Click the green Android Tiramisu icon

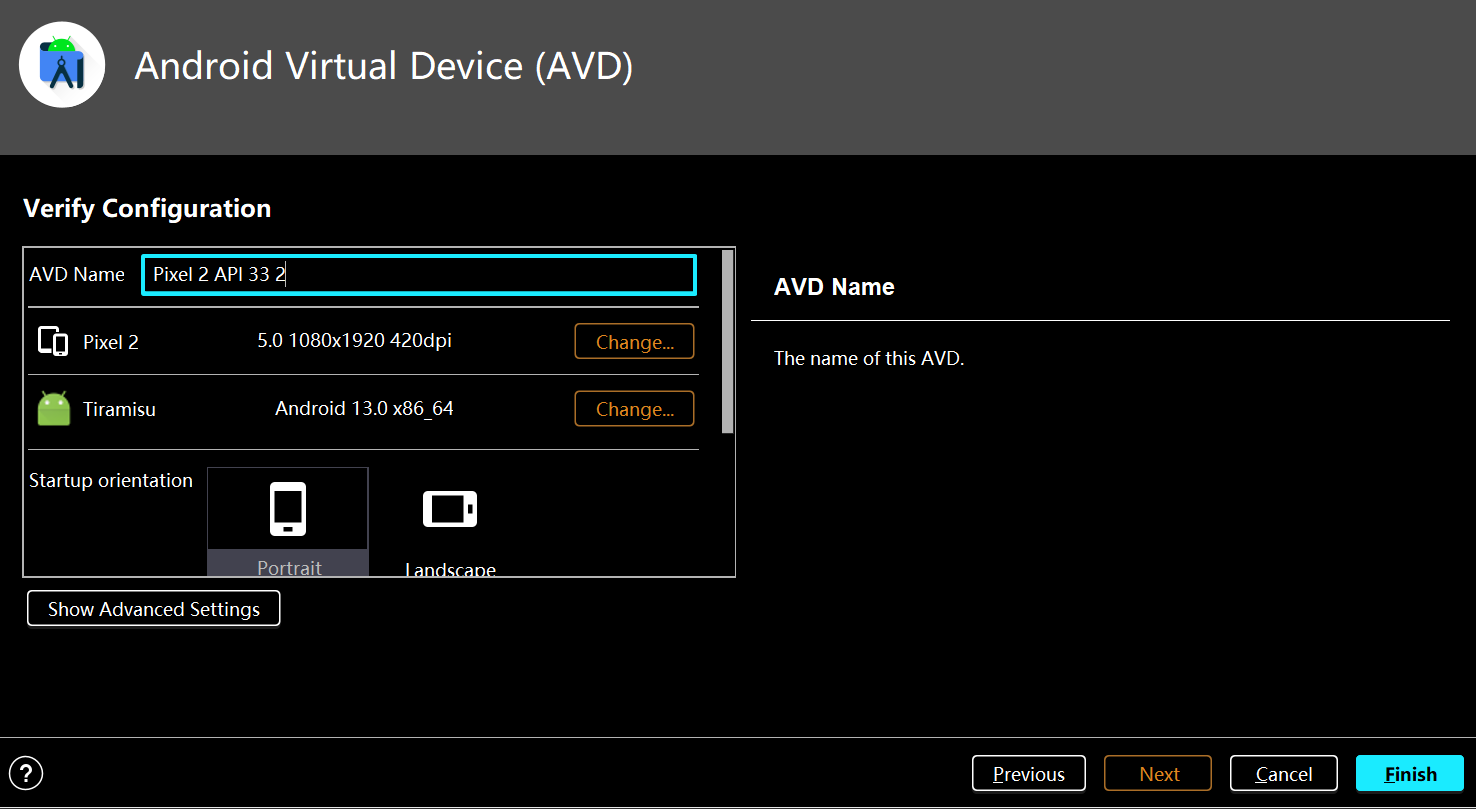pos(54,408)
